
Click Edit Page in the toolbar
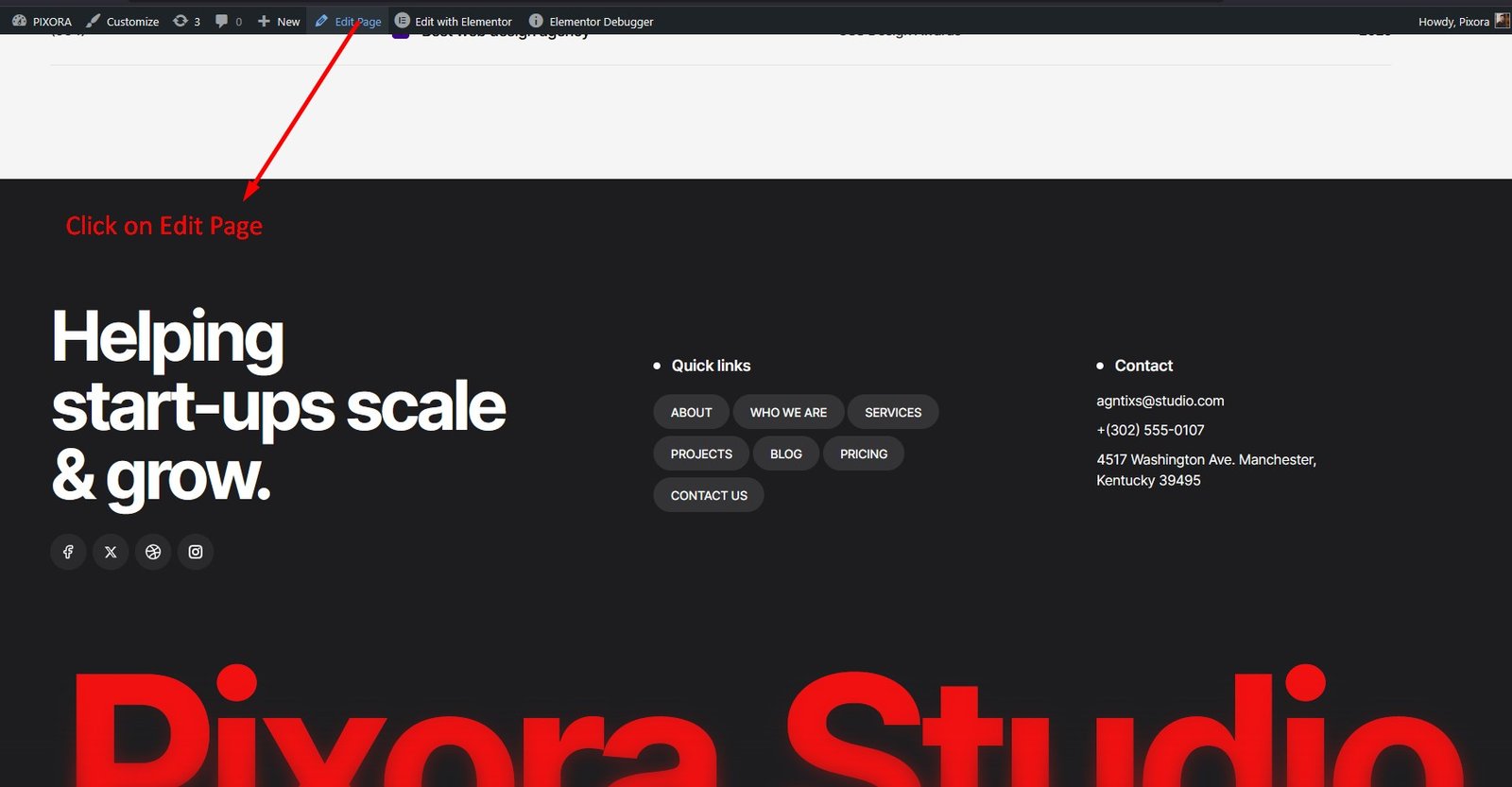click(x=348, y=21)
